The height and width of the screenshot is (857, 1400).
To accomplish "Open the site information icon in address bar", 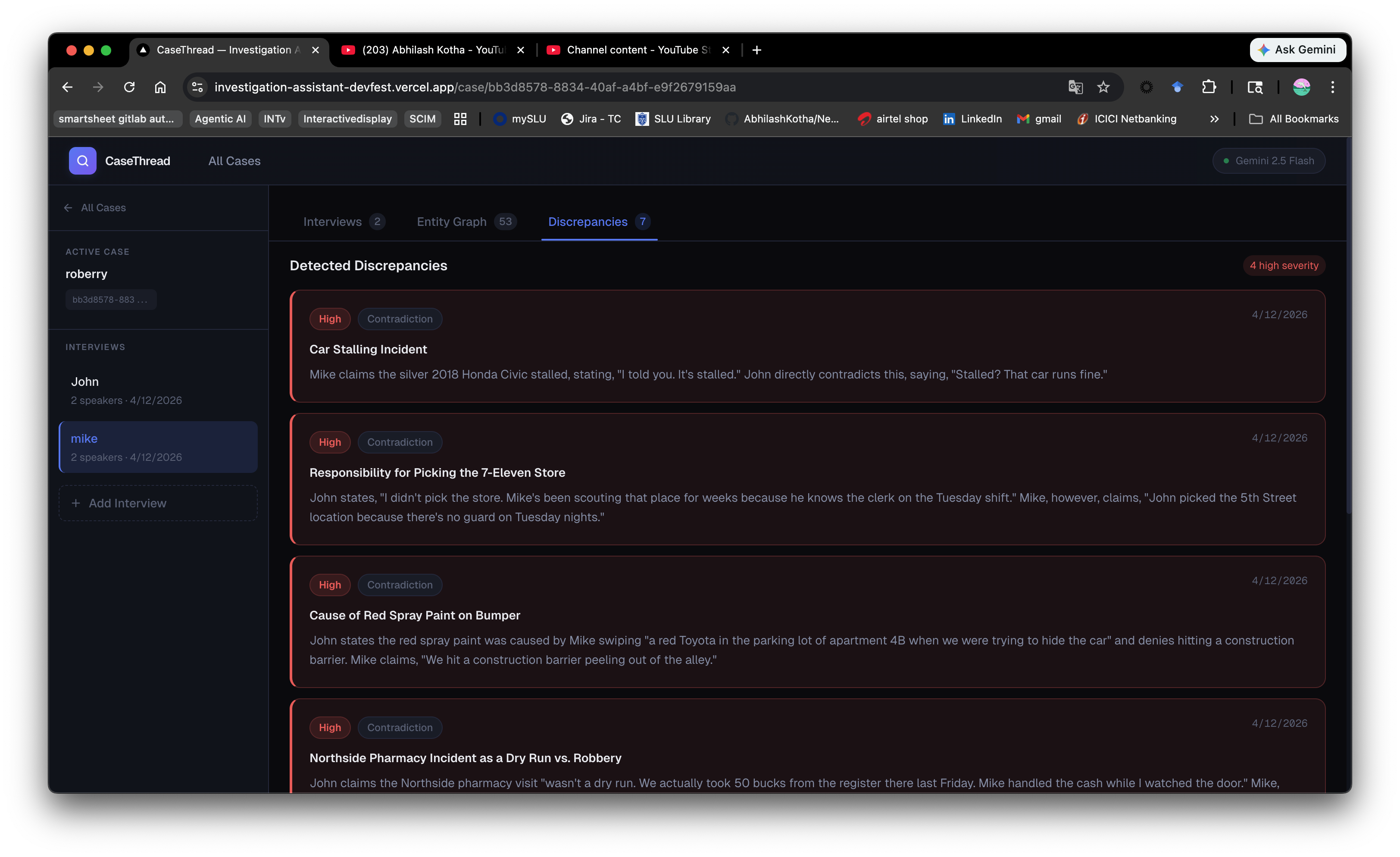I will (x=197, y=87).
